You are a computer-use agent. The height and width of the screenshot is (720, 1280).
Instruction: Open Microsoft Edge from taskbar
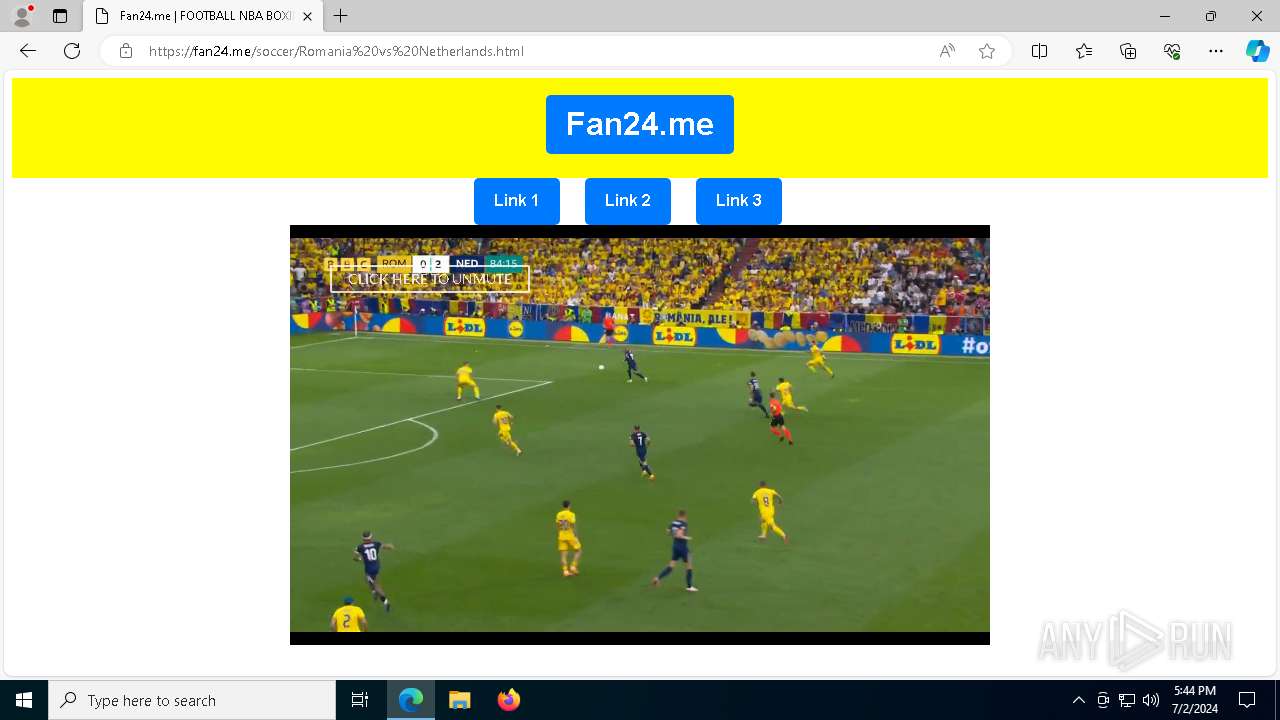click(x=411, y=700)
